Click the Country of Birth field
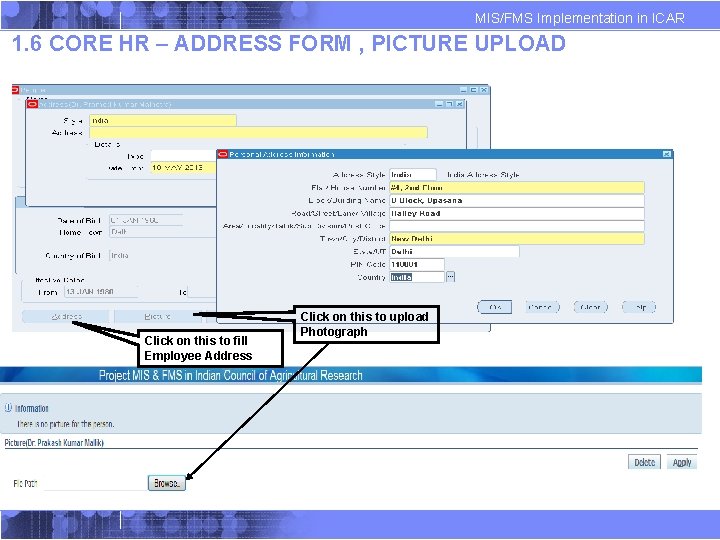 coord(162,256)
